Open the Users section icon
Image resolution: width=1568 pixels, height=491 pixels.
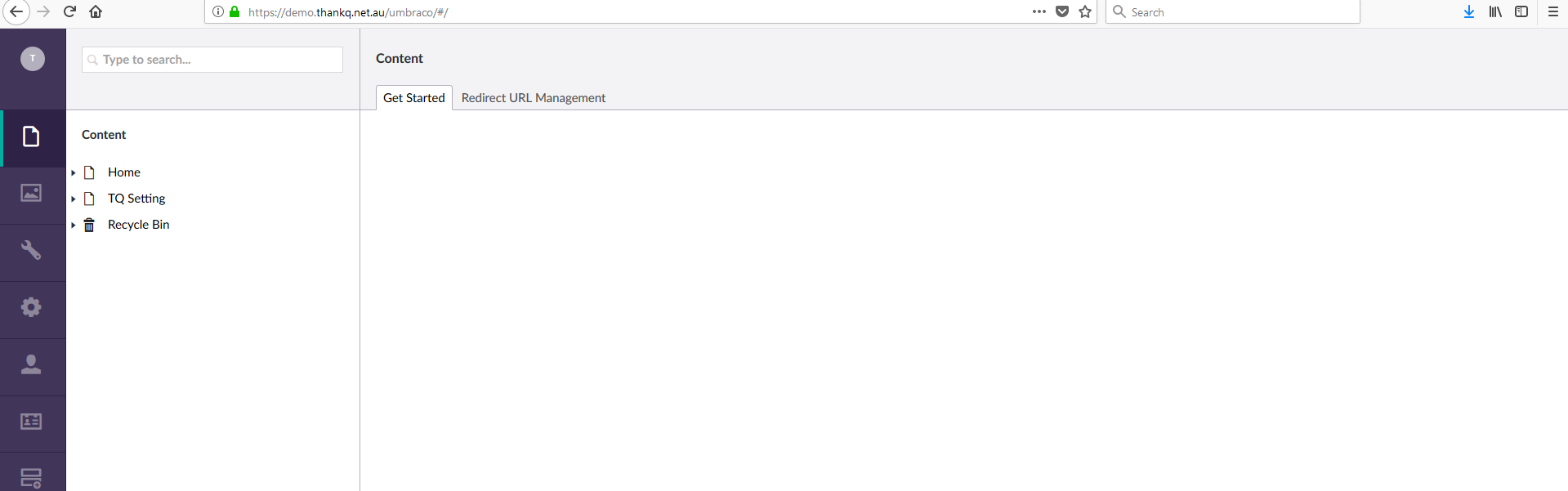(x=31, y=364)
